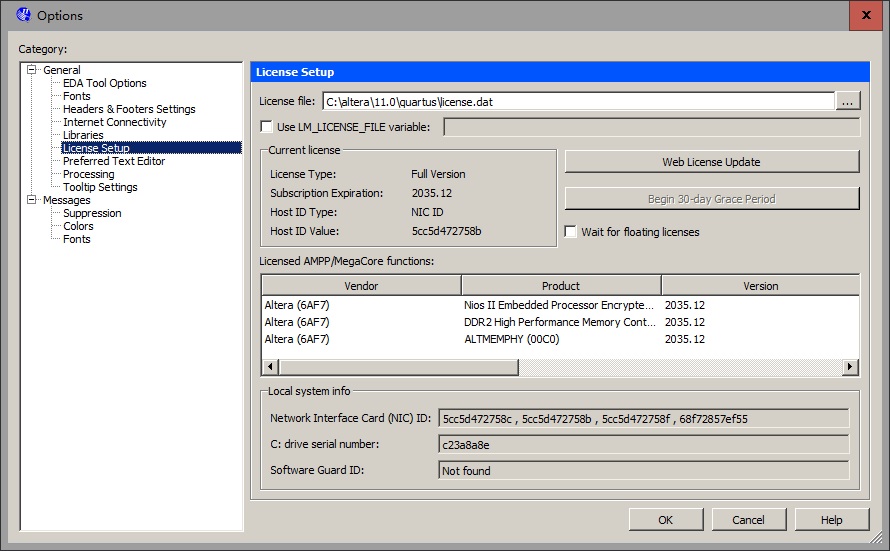The height and width of the screenshot is (551, 890).
Task: Select Preferred Text Editor category
Action: pos(114,161)
